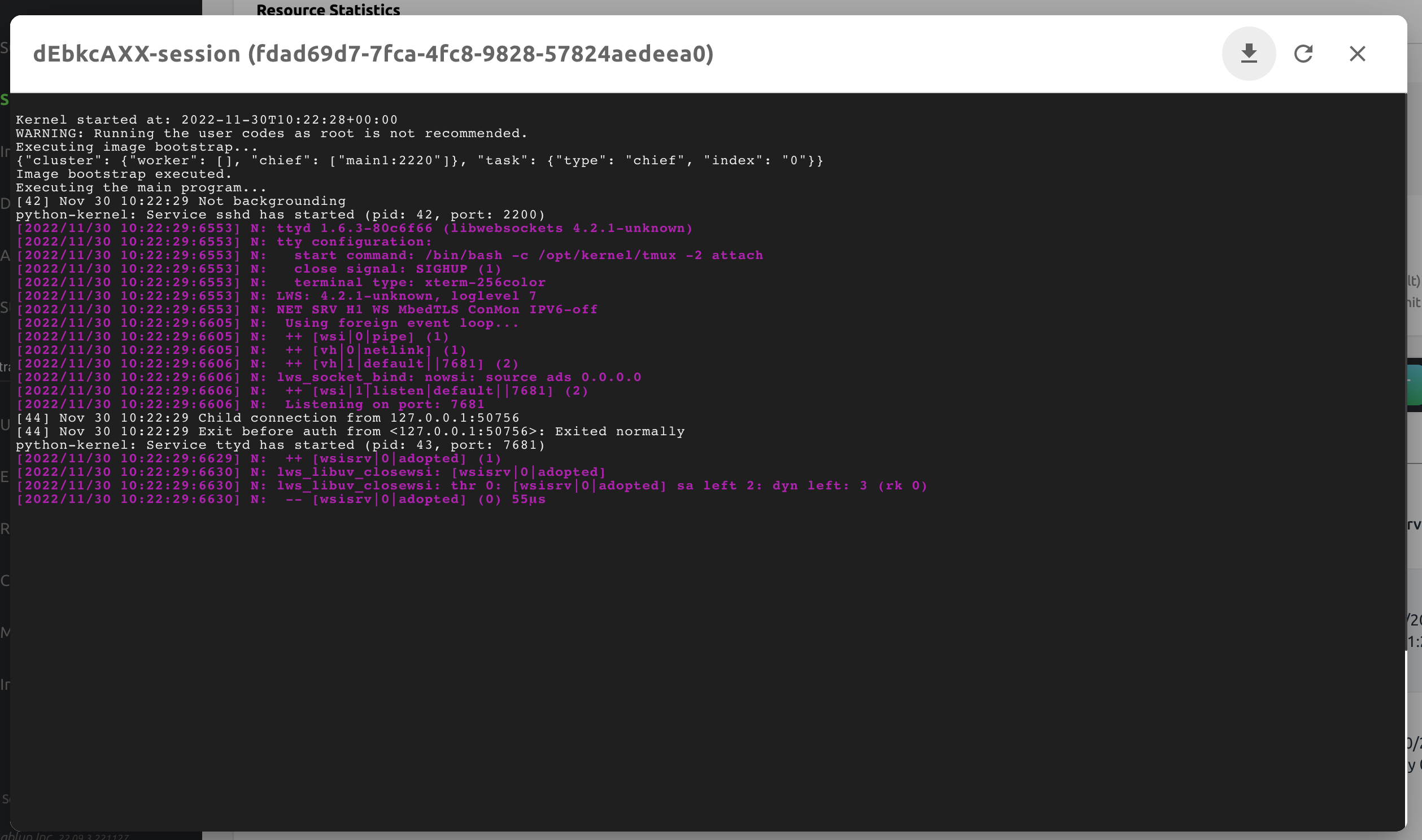1422x840 pixels.
Task: Click the 'Listening on port: 7681' line
Action: pyautogui.click(x=250, y=405)
